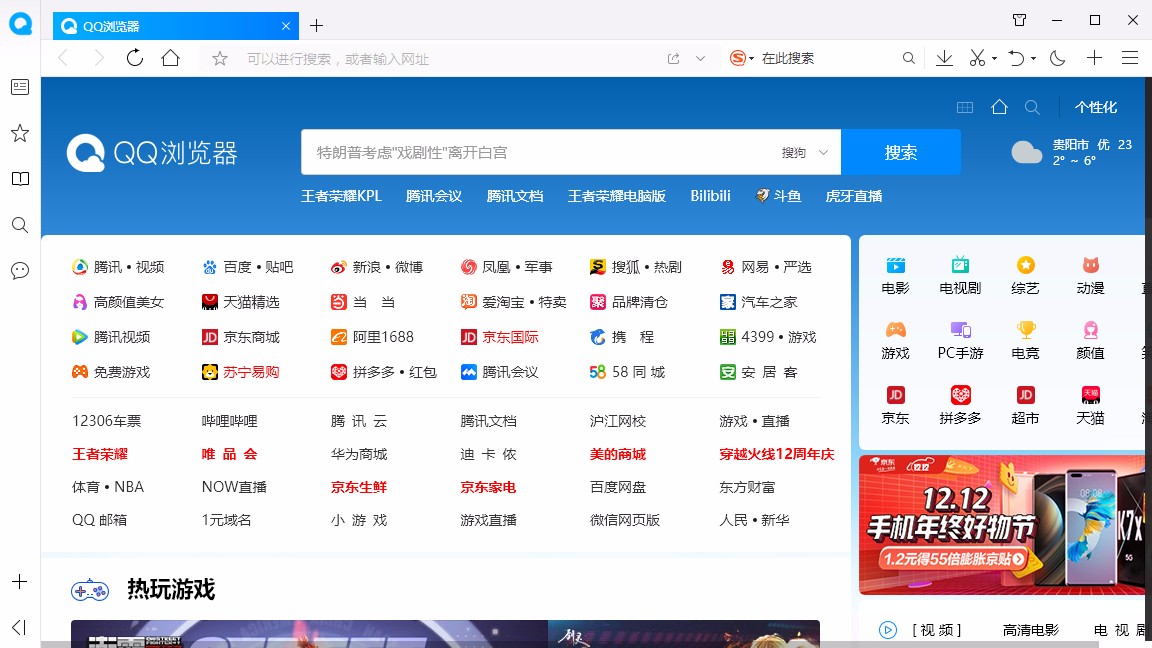Viewport: 1152px width, 648px height.
Task: Open the 王者荣耀KPL link
Action: click(x=340, y=196)
